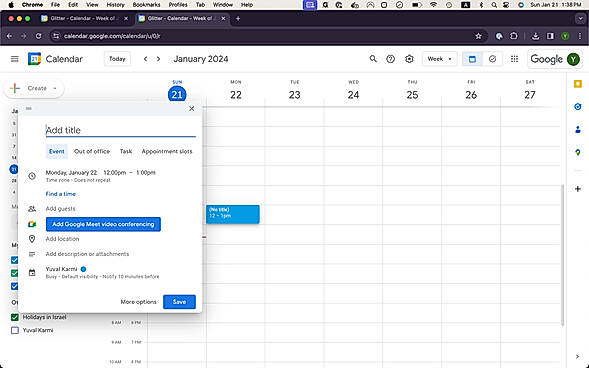Viewport: 589px width, 368px height.
Task: Hide side panel chevron at bottom right
Action: point(577,357)
